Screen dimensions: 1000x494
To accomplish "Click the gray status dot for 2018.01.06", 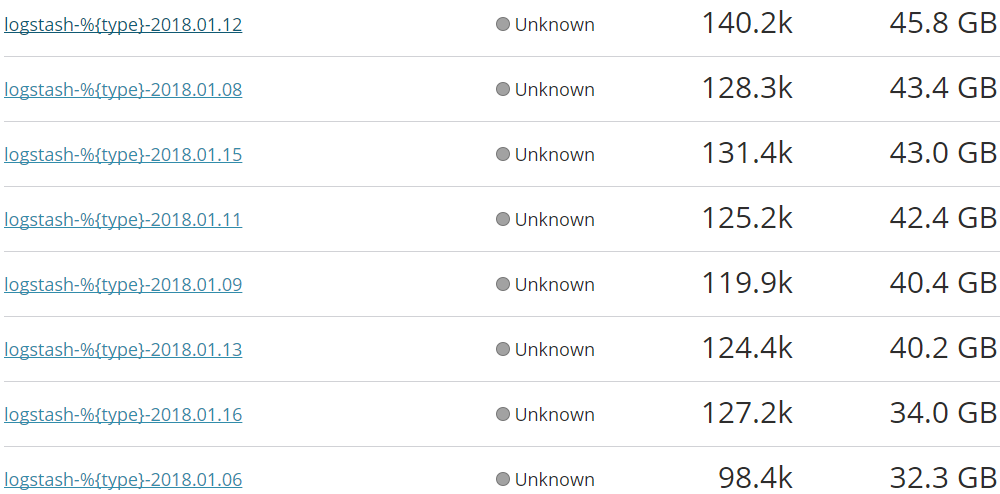I will [503, 479].
